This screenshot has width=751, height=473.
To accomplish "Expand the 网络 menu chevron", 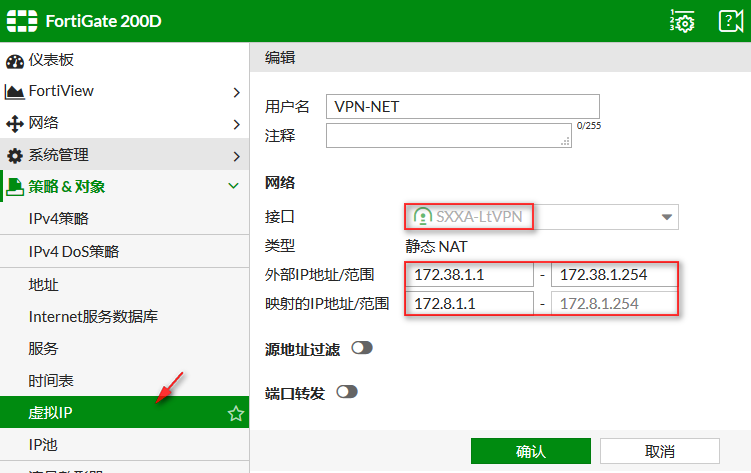I will pos(236,124).
